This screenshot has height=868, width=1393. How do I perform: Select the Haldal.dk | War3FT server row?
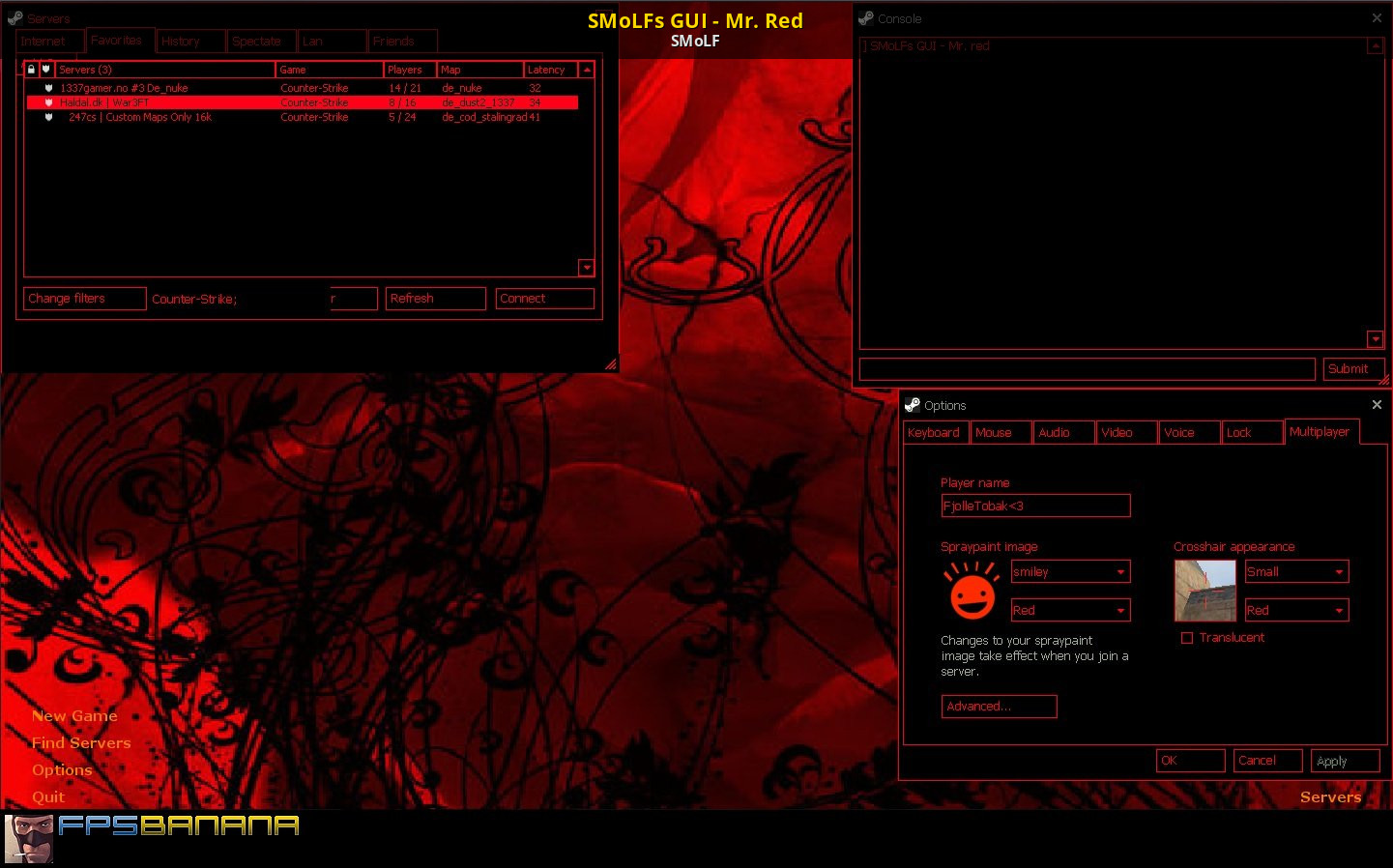[302, 102]
